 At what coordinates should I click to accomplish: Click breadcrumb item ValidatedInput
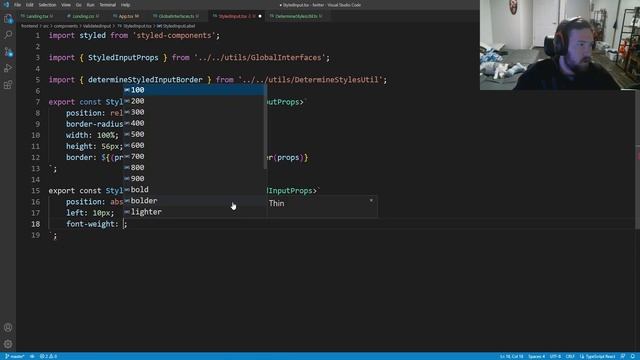97,26
